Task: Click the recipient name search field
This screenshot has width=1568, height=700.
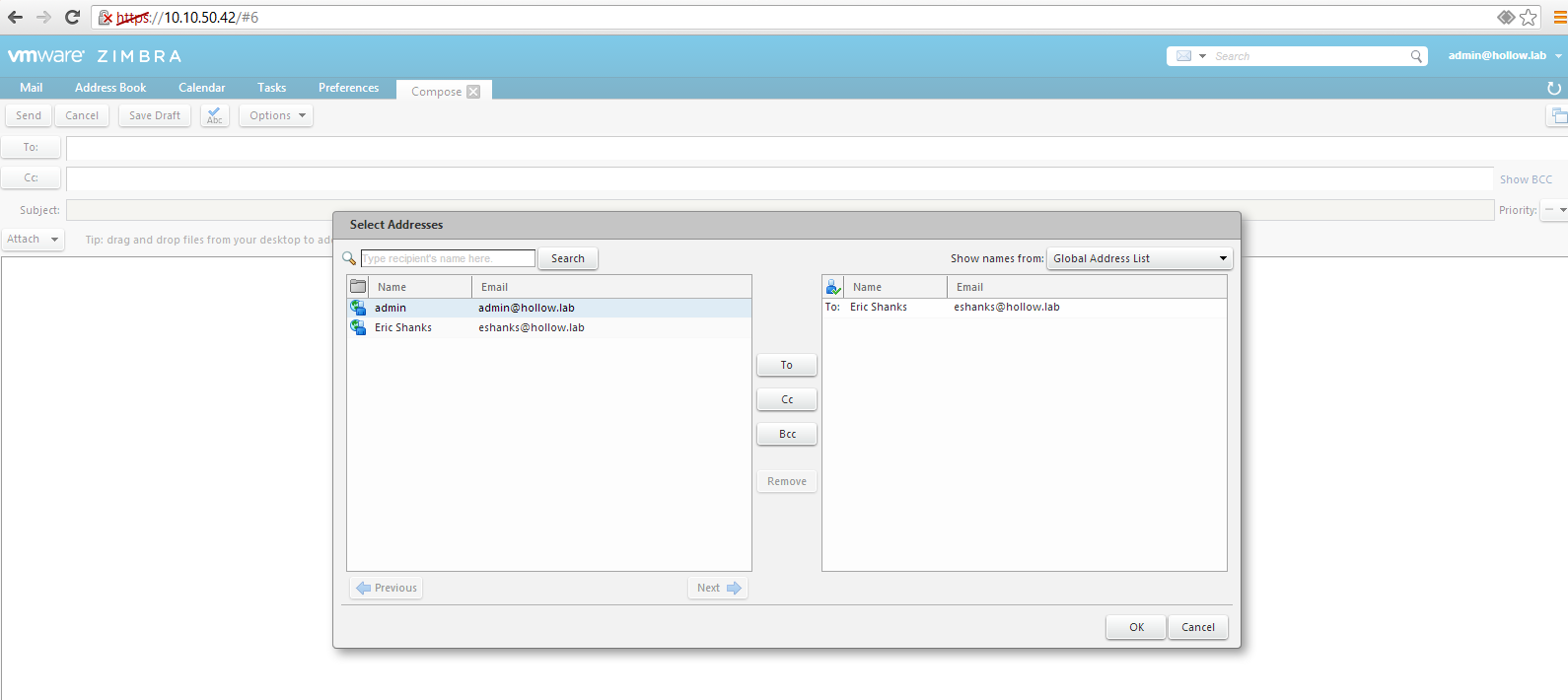Action: 448,258
